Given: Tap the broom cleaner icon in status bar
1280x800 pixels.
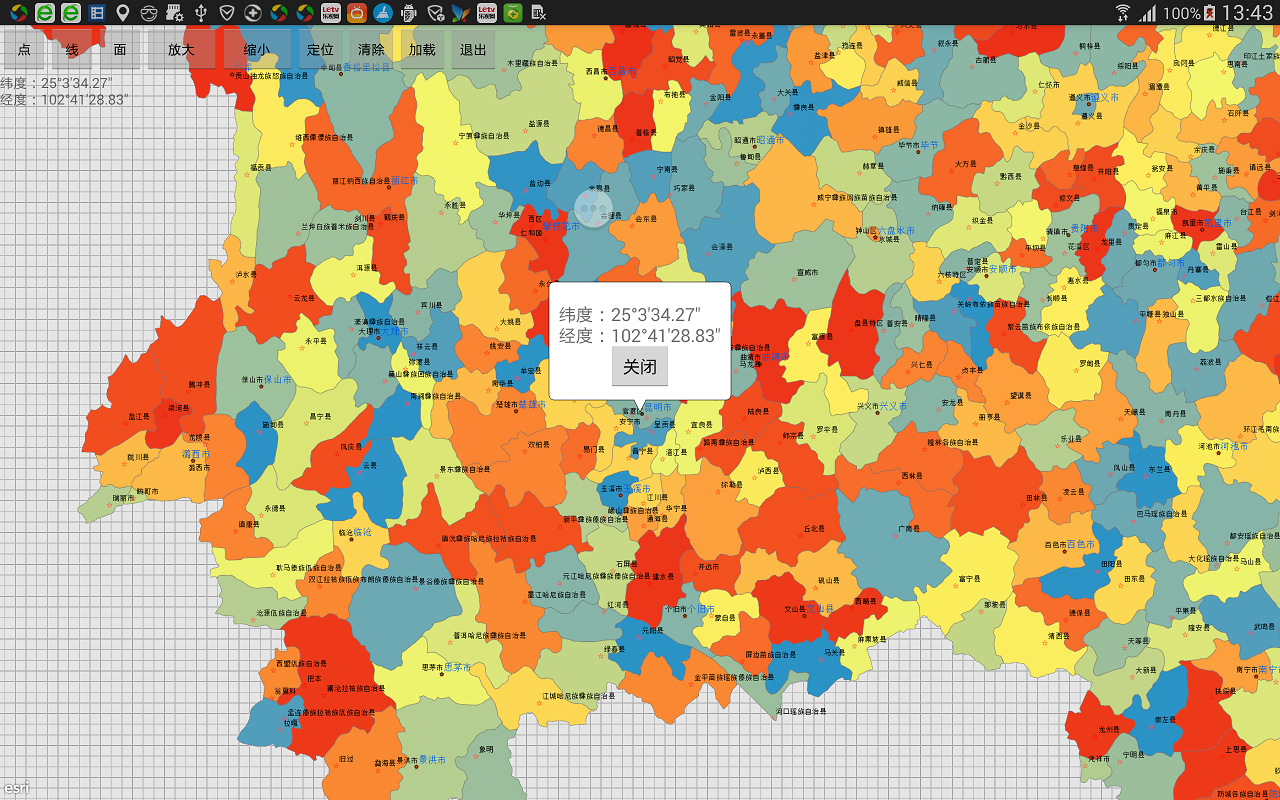Looking at the screenshot, I should (x=383, y=13).
